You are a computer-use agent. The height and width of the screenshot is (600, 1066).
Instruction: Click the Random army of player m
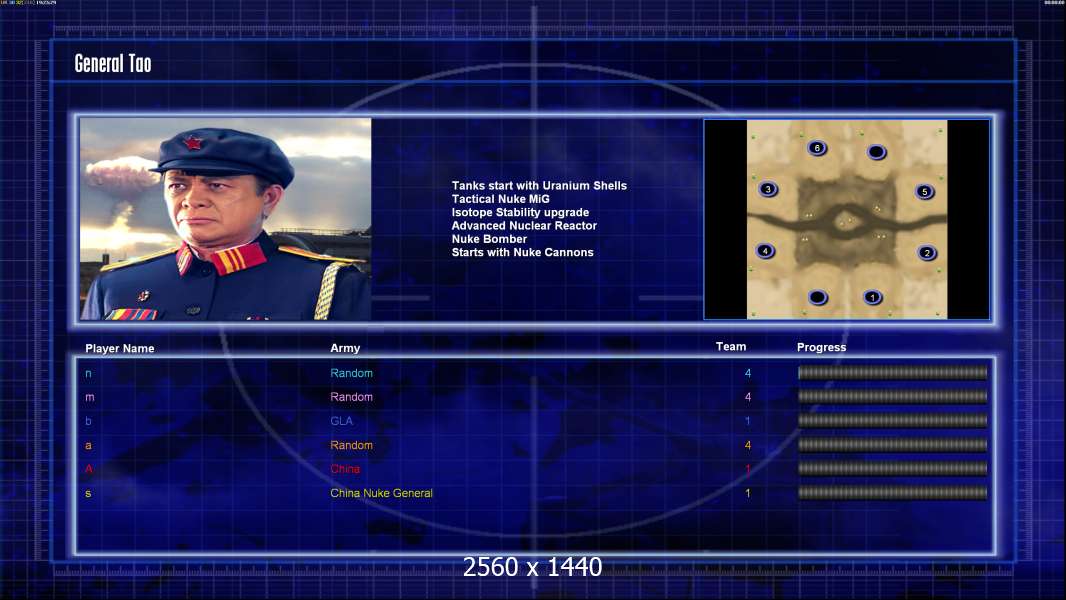tap(351, 397)
